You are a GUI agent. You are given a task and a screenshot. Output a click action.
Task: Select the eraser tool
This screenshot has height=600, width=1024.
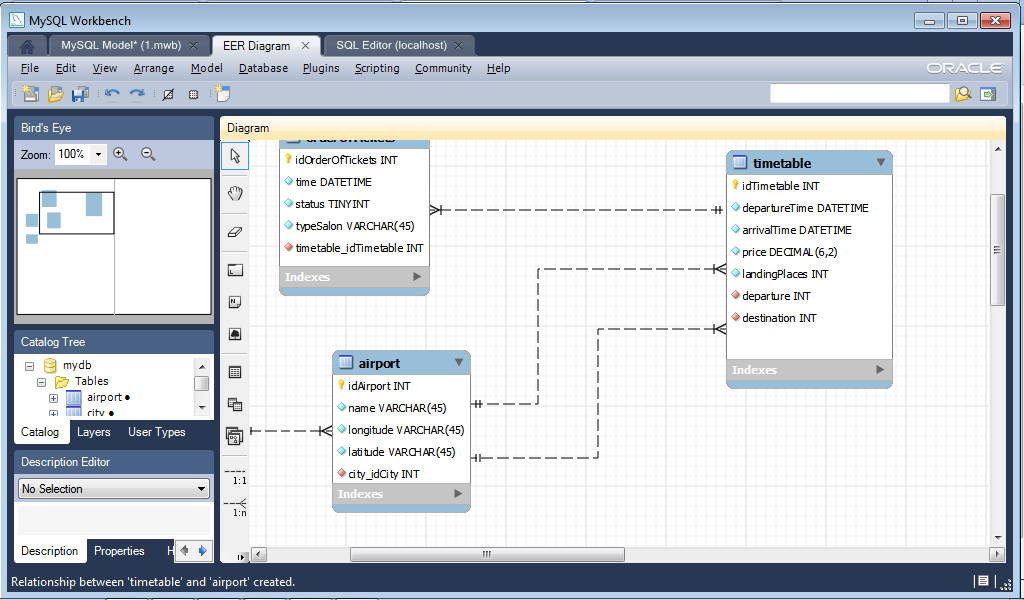[x=235, y=232]
